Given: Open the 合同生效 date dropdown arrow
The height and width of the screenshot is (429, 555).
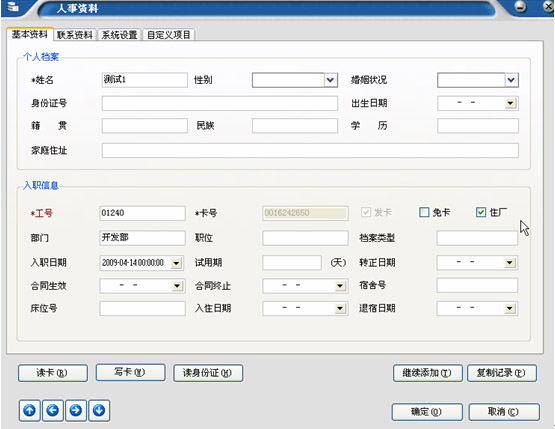Looking at the screenshot, I should click(177, 286).
